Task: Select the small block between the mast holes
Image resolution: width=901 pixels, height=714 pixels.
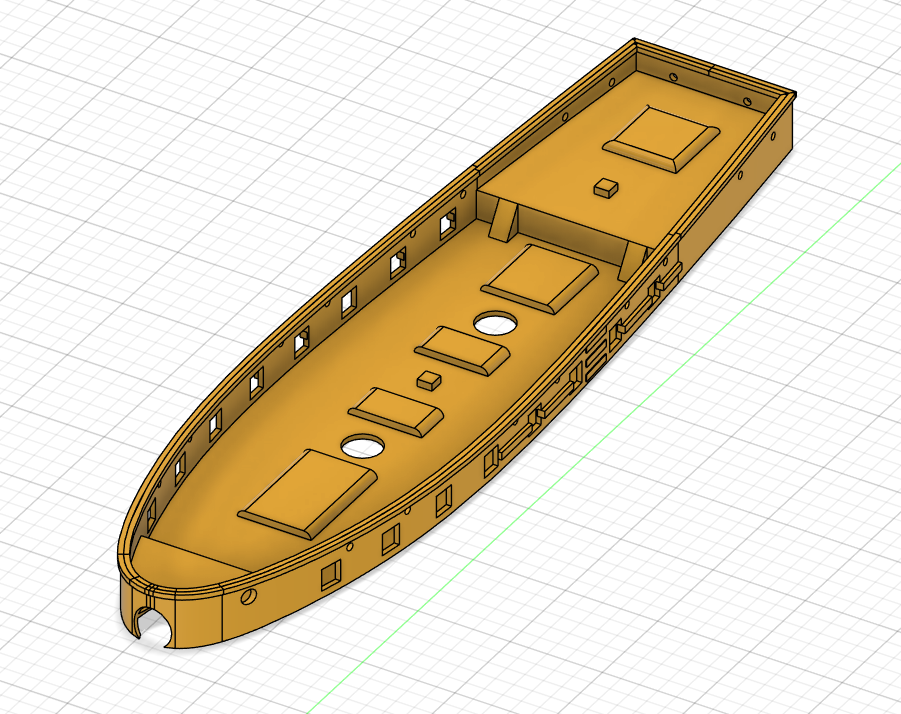Action: [429, 380]
